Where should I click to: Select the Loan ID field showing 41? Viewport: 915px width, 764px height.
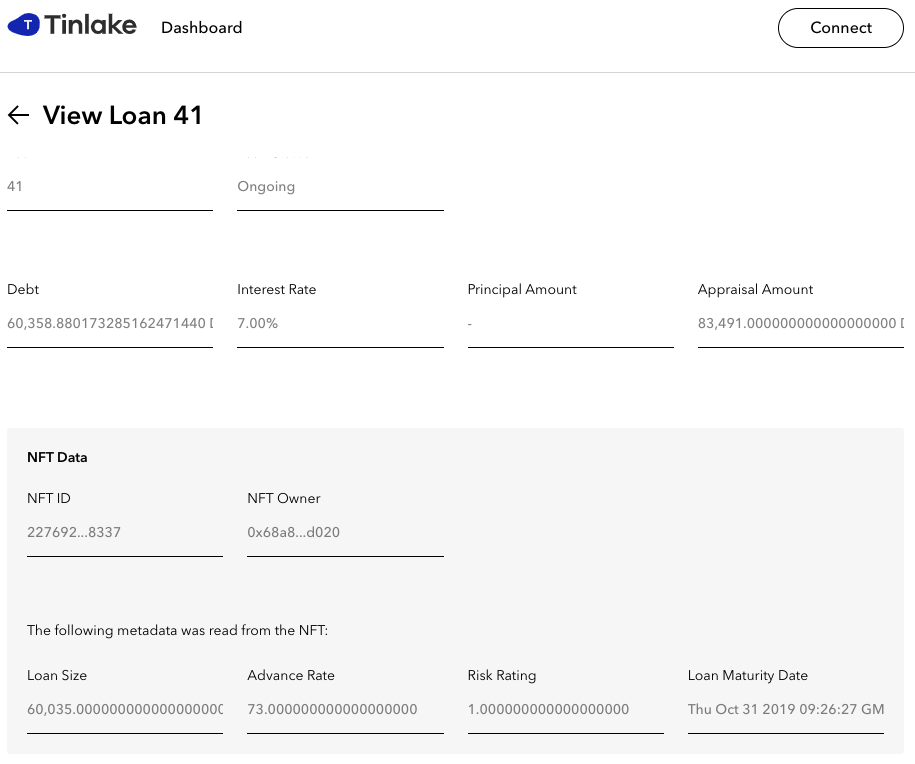[x=110, y=187]
